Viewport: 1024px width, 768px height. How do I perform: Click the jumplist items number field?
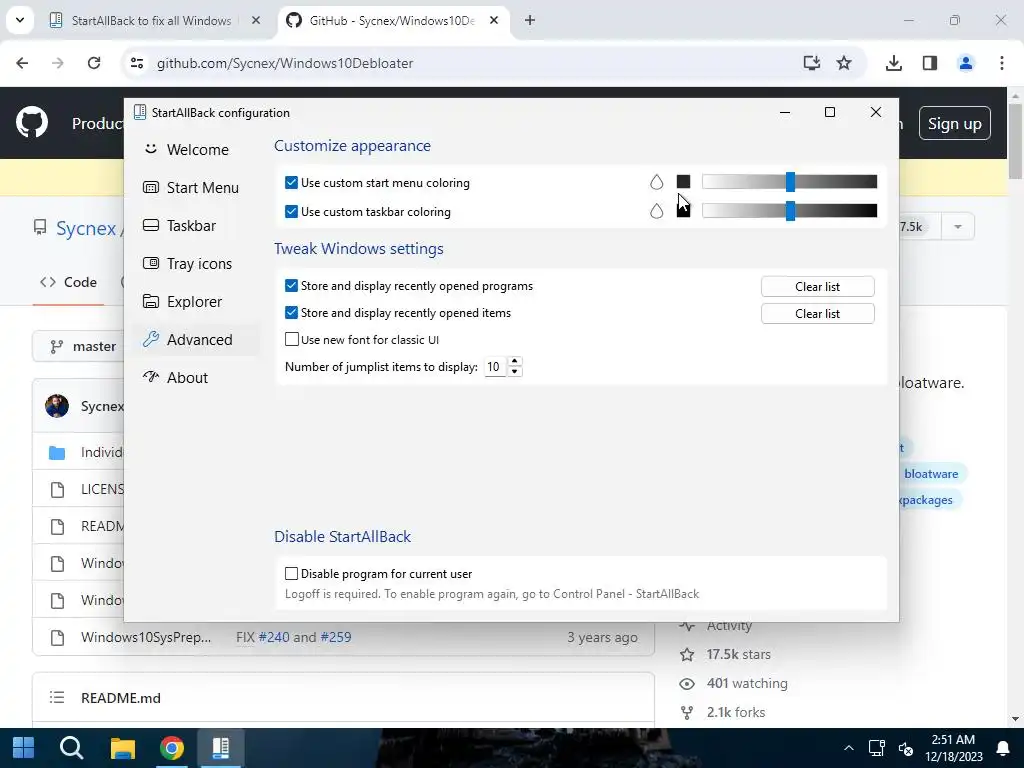[x=495, y=367]
